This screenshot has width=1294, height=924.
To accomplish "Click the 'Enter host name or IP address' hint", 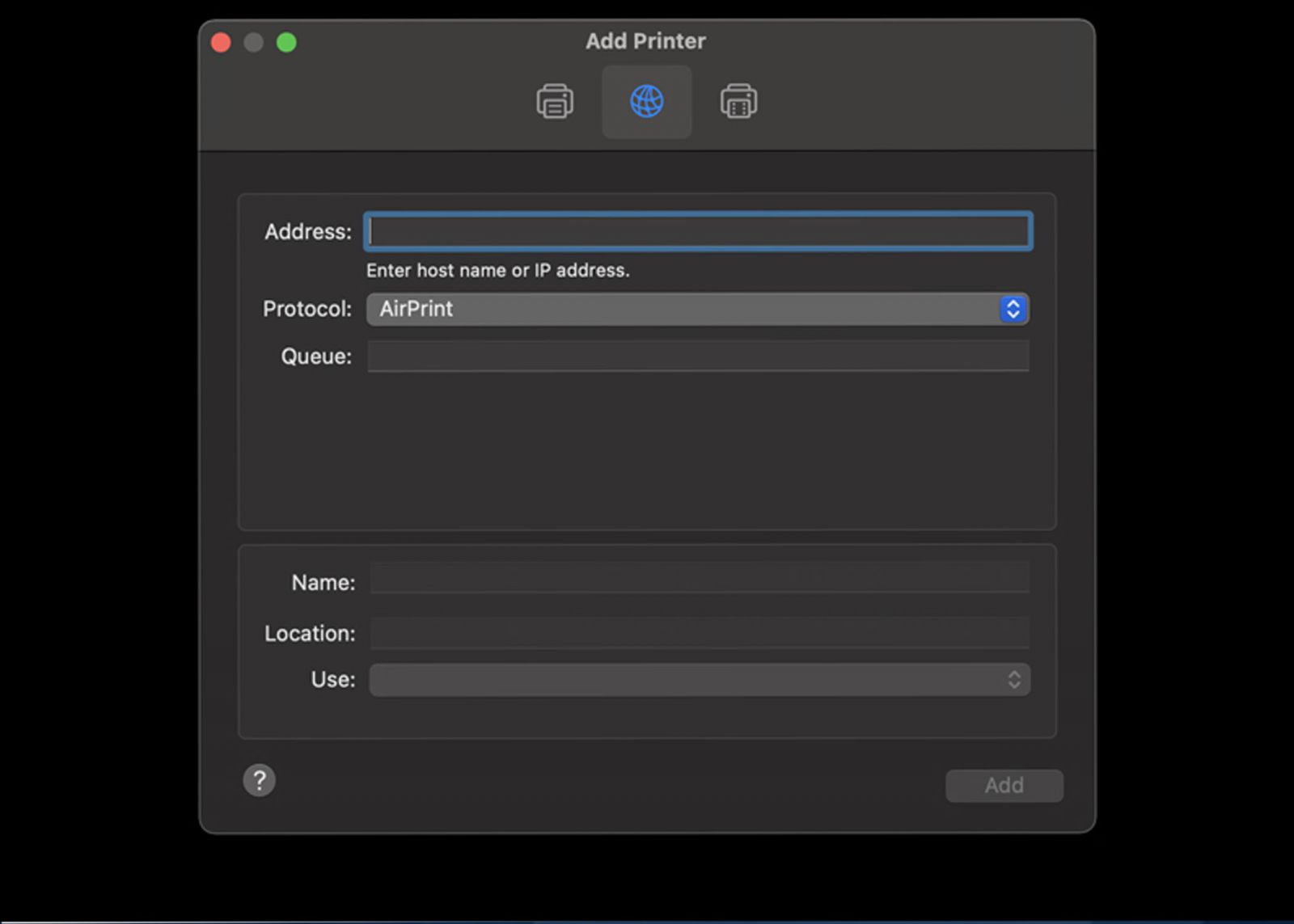I will (497, 271).
